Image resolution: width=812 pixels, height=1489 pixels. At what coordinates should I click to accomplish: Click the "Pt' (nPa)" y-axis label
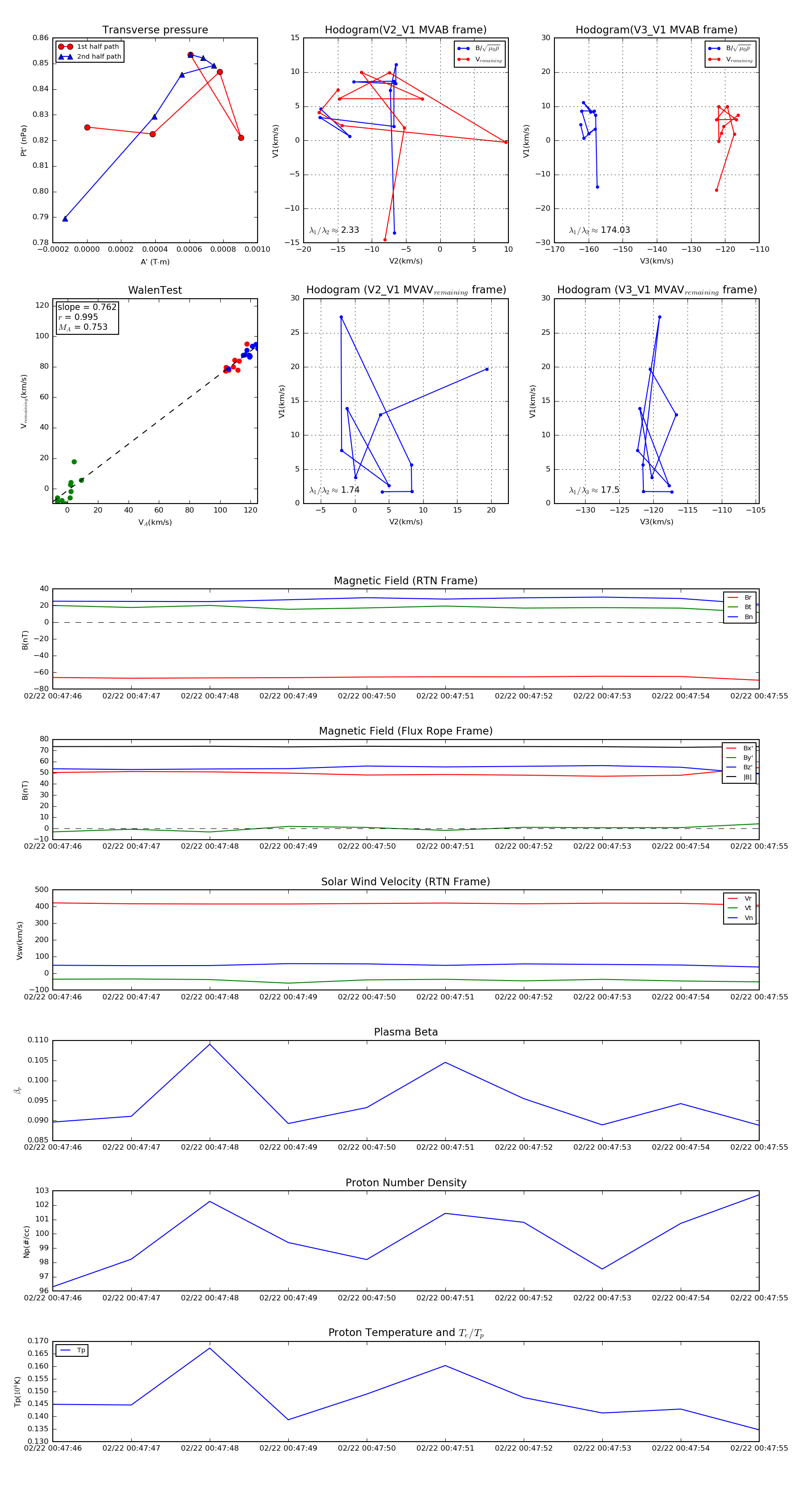click(x=24, y=140)
